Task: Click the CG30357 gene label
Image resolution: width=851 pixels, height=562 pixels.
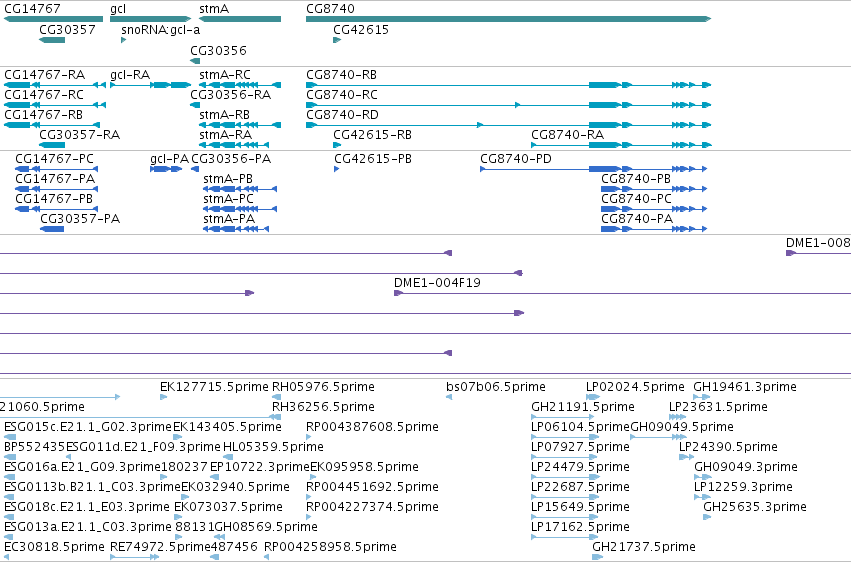Action: click(67, 29)
